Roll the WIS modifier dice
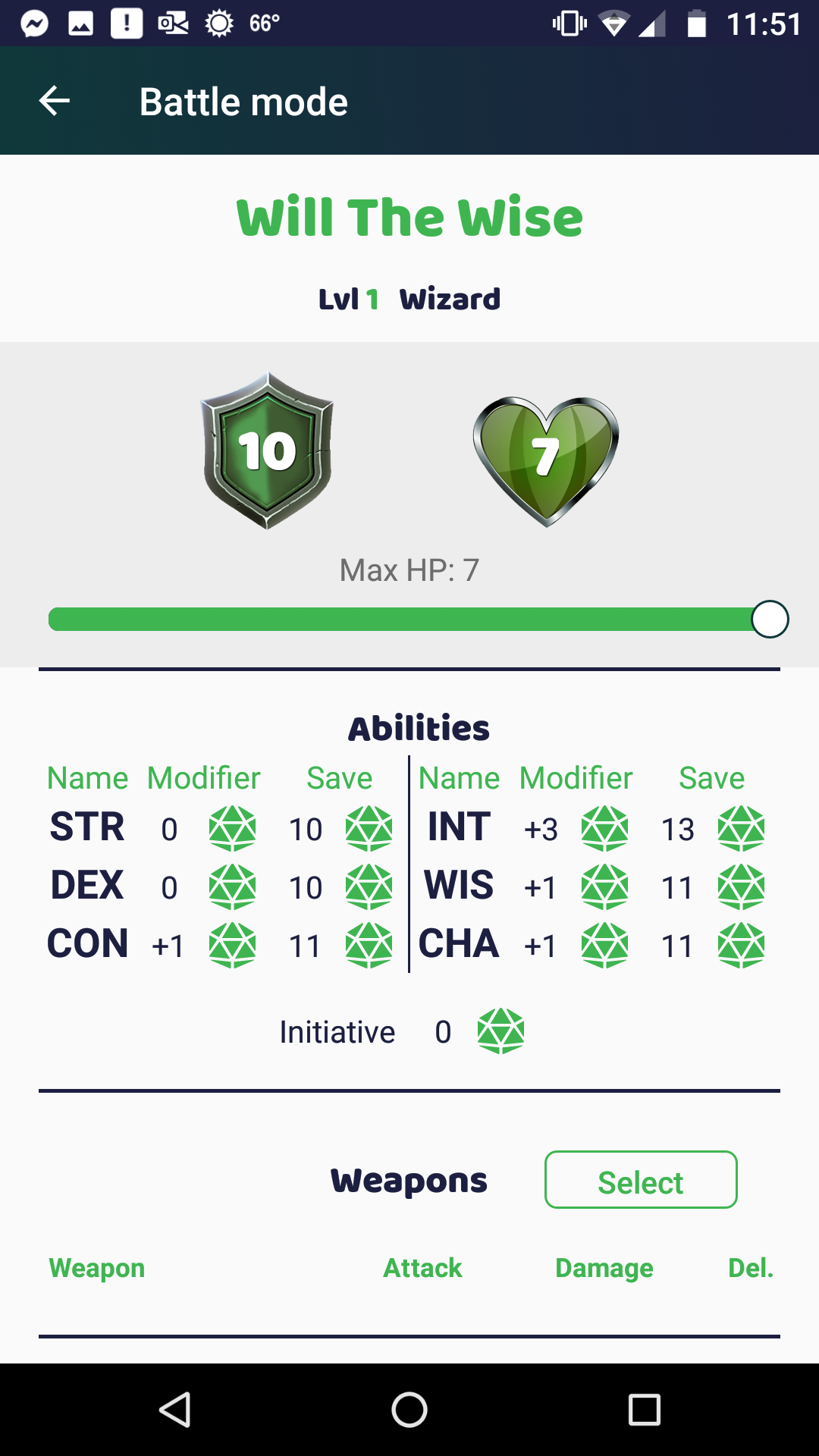This screenshot has height=1456, width=819. click(x=604, y=887)
